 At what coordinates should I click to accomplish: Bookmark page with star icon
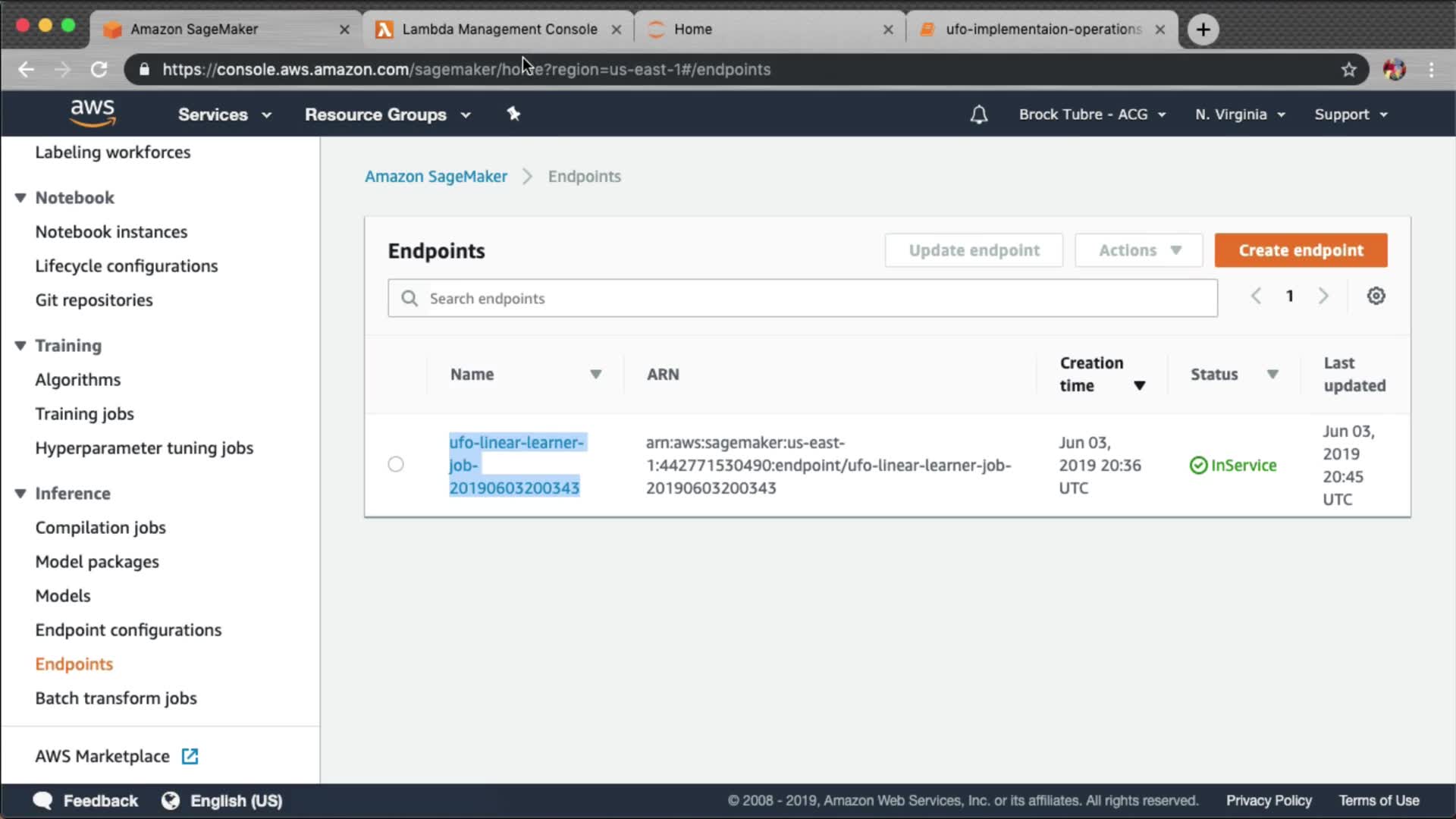pyautogui.click(x=1348, y=69)
